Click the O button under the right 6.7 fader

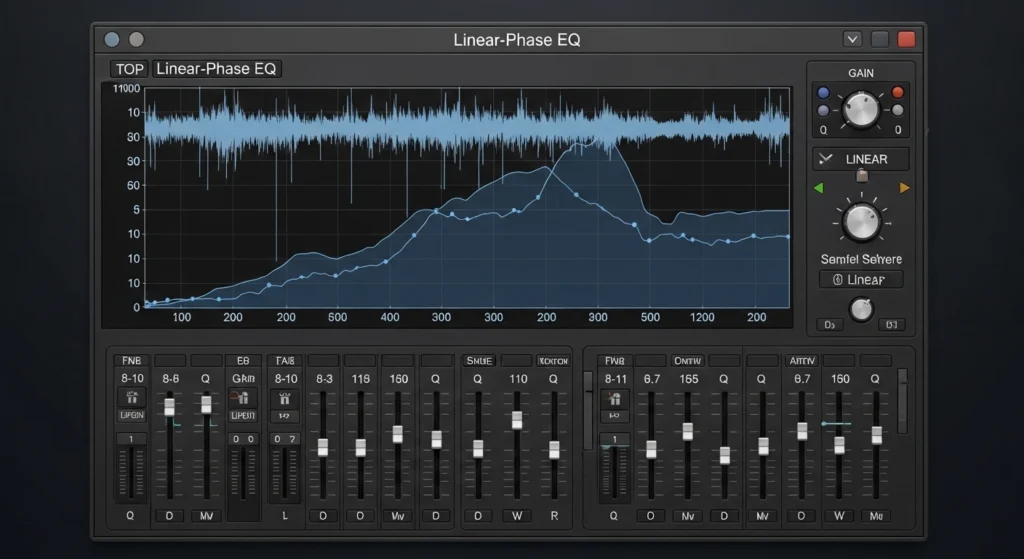tap(801, 516)
